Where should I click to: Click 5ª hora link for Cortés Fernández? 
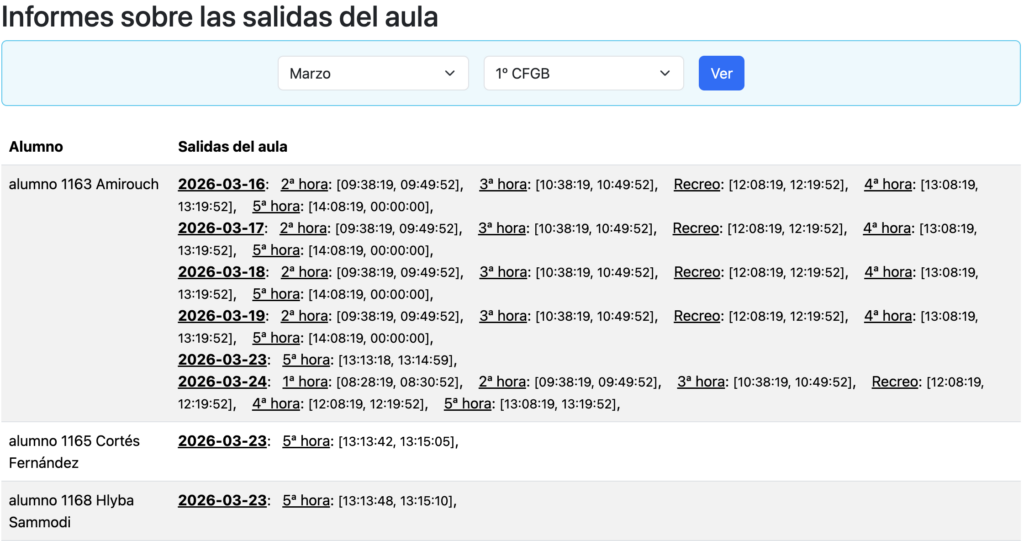tap(306, 441)
